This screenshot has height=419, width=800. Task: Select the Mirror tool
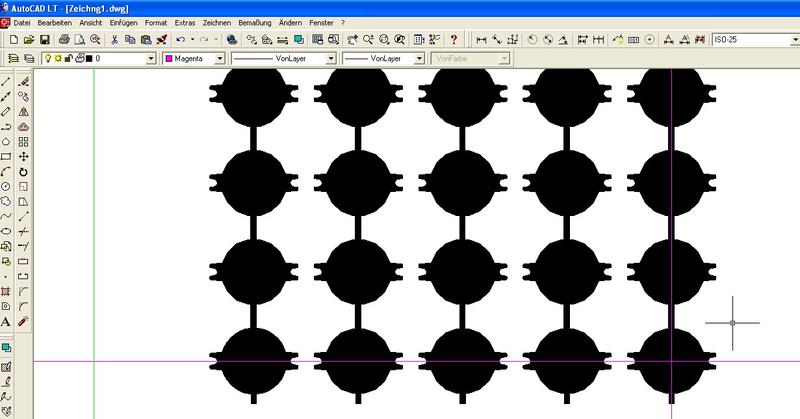point(23,112)
